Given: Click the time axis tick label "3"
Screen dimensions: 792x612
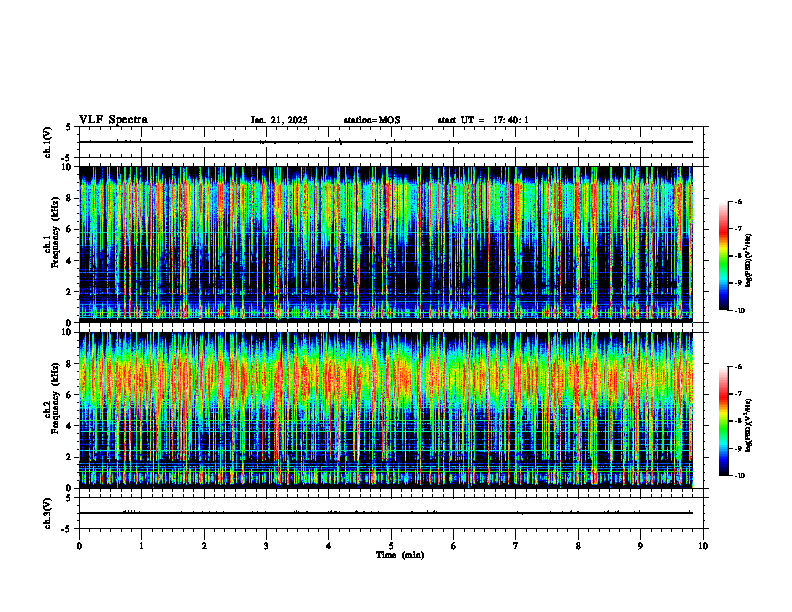Looking at the screenshot, I should tap(266, 546).
